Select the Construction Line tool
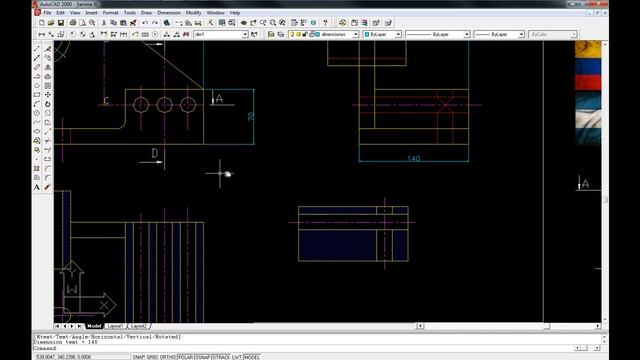Image resolution: width=640 pixels, height=360 pixels. [x=37, y=58]
